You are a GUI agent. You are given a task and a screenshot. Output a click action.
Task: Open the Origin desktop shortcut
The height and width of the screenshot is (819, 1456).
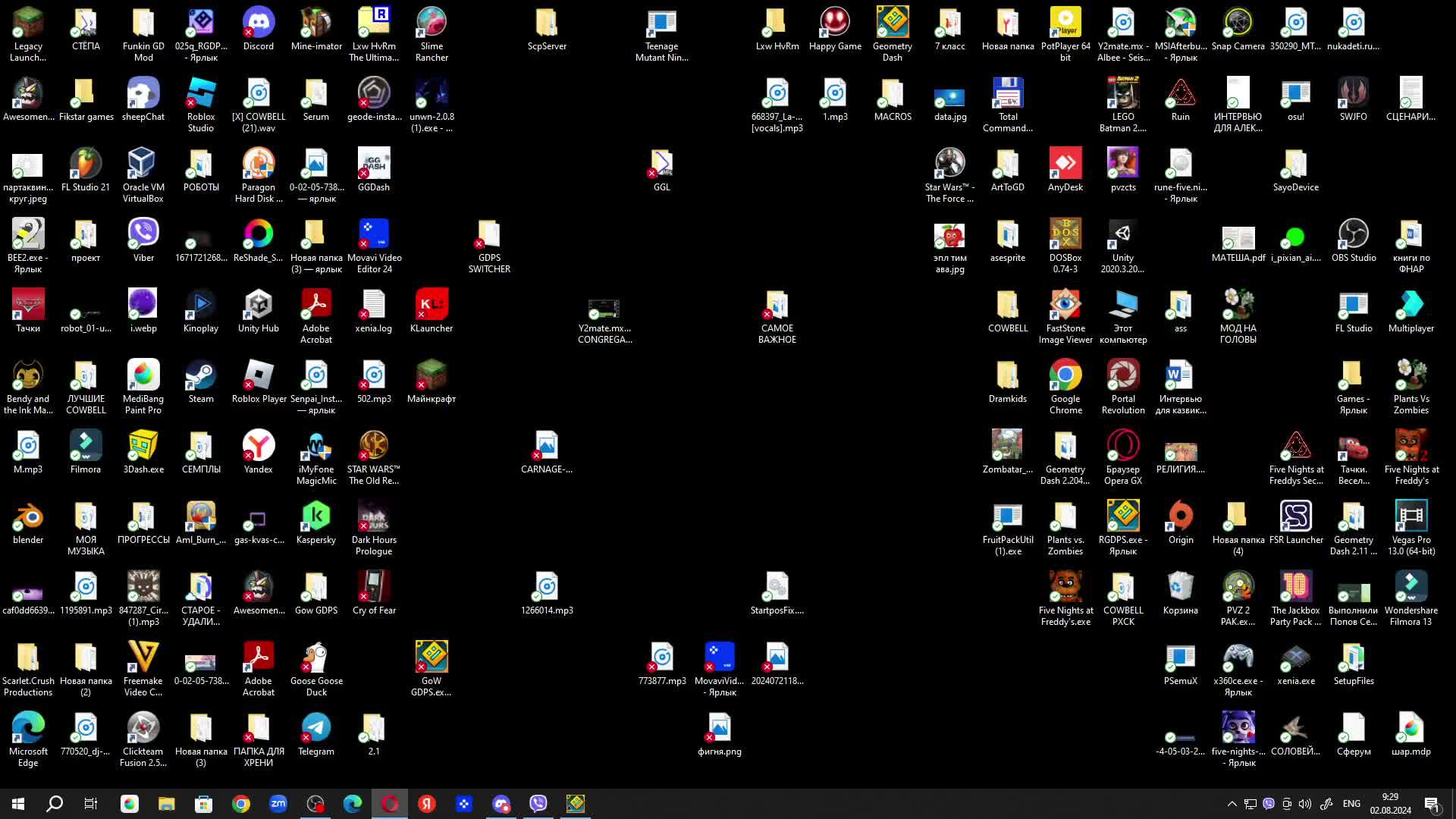tap(1181, 522)
